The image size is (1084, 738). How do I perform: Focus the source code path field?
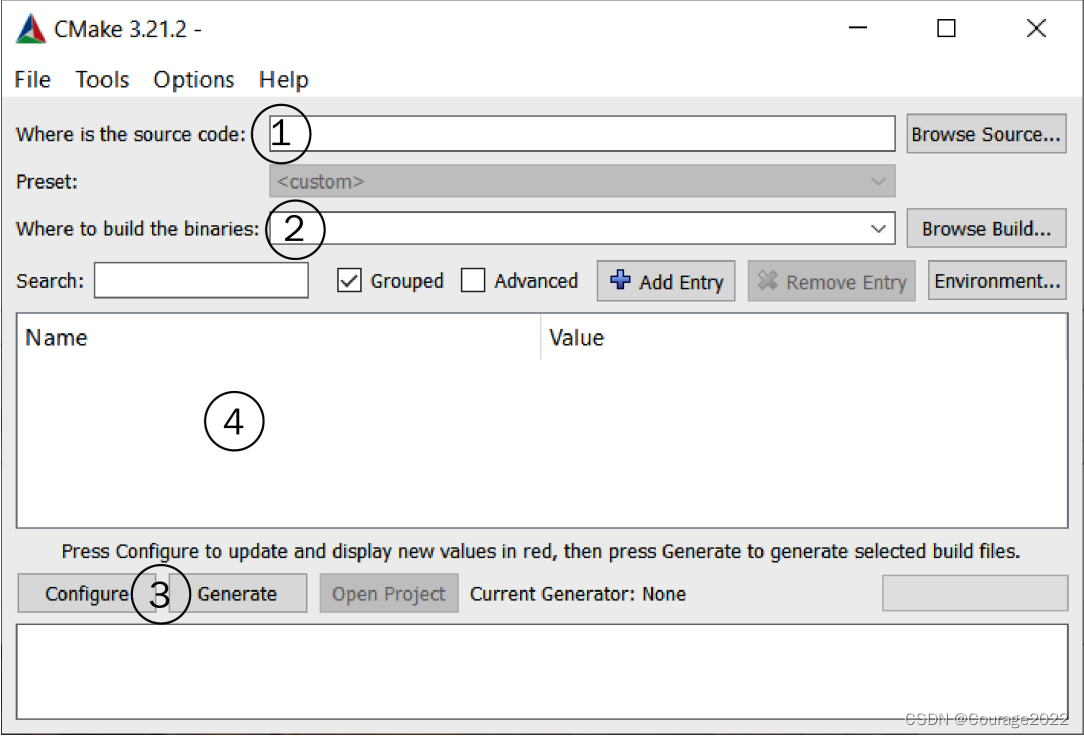coord(582,133)
